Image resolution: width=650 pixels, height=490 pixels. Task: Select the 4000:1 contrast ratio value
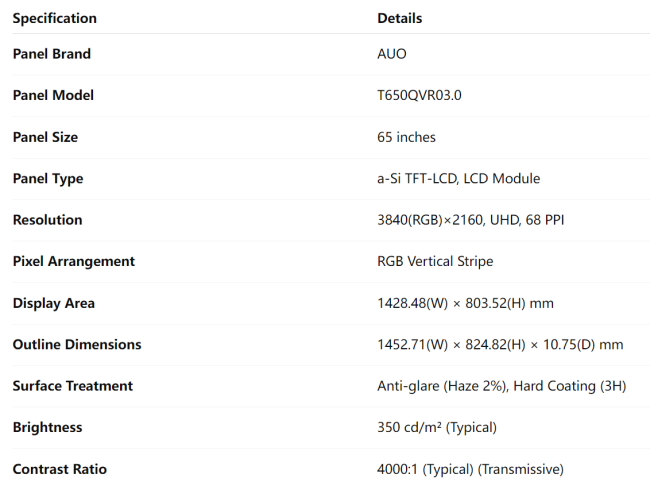[470, 469]
